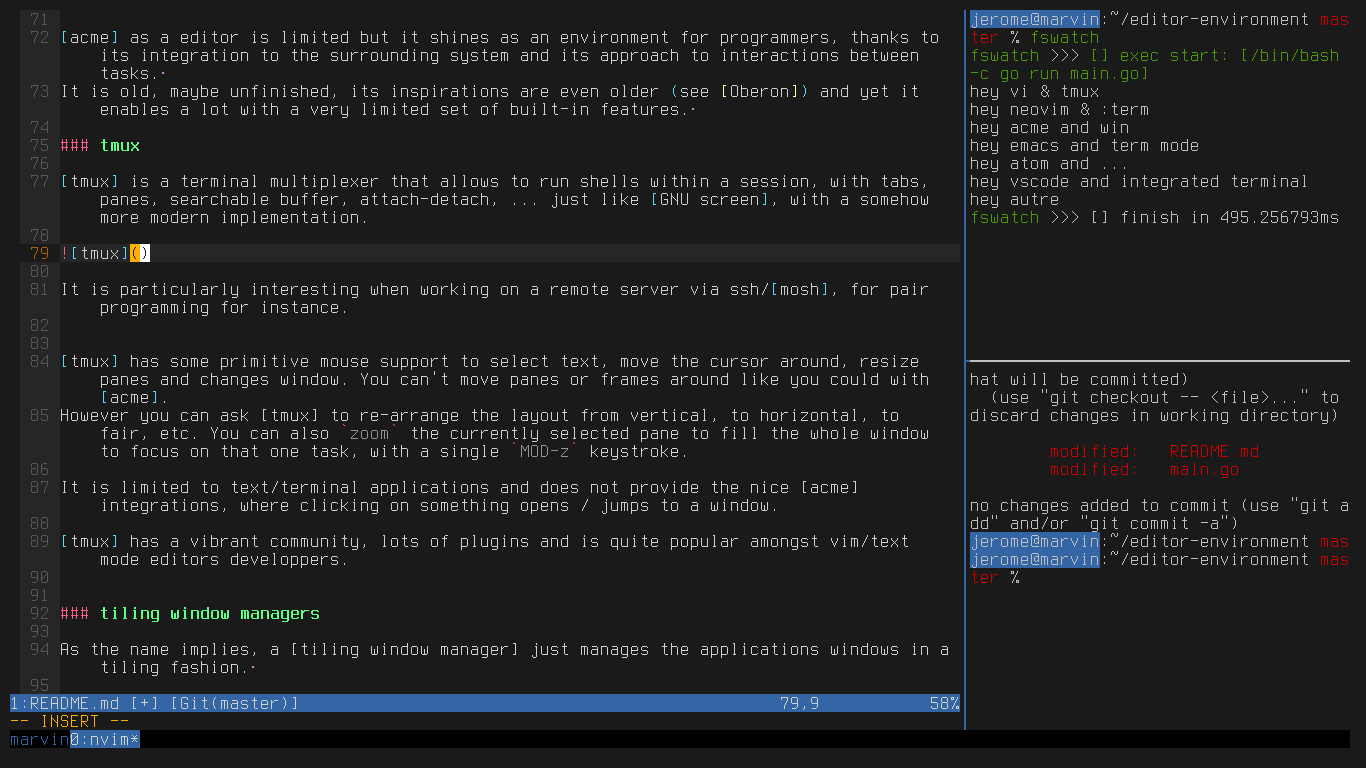Click line number 94 in the gutter
The image size is (1366, 768).
[x=40, y=649]
